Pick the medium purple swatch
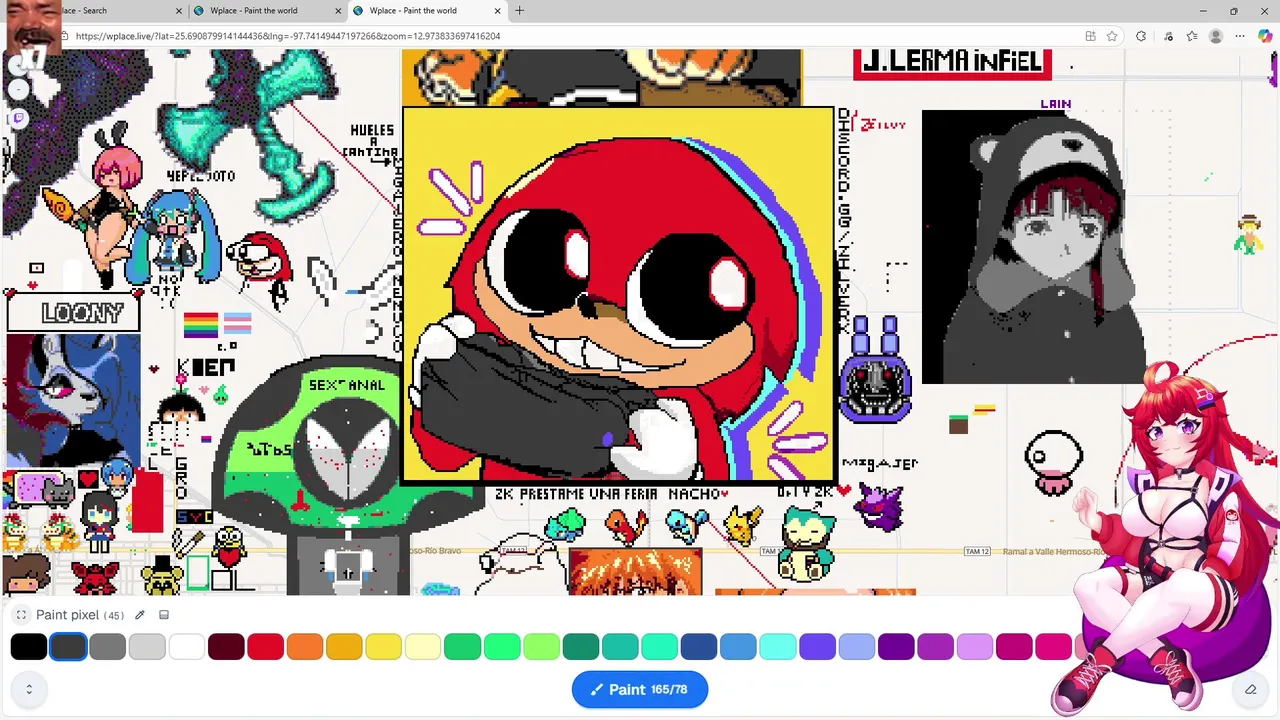 [935, 647]
